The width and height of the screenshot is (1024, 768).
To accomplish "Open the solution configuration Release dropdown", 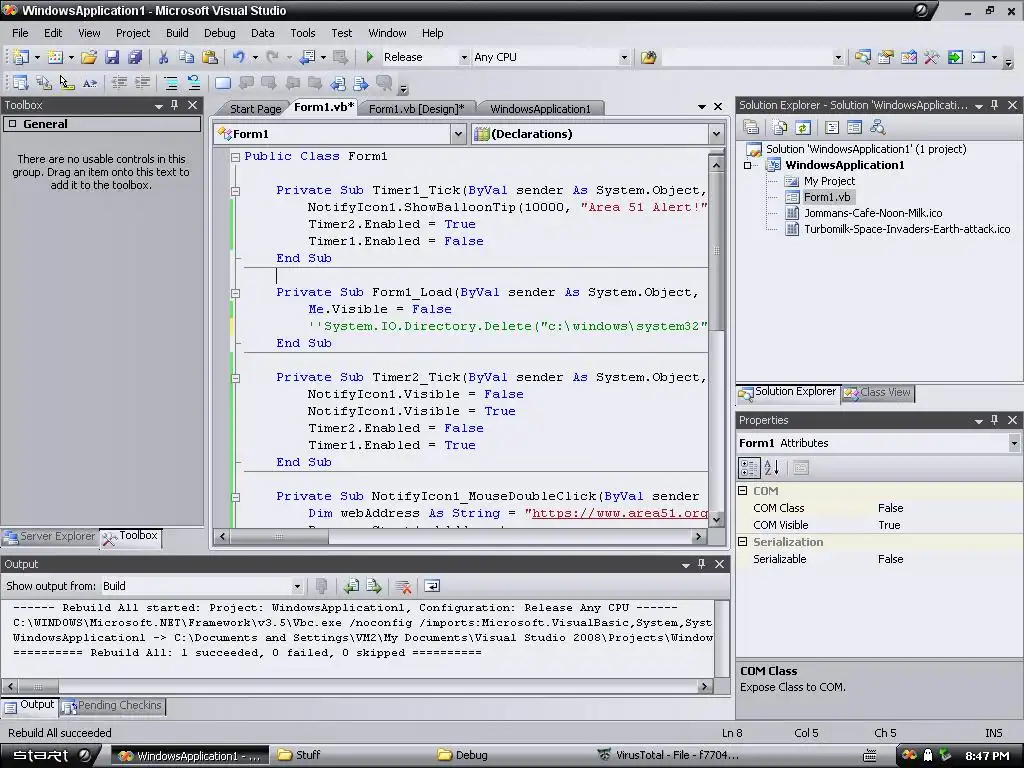I will (464, 57).
